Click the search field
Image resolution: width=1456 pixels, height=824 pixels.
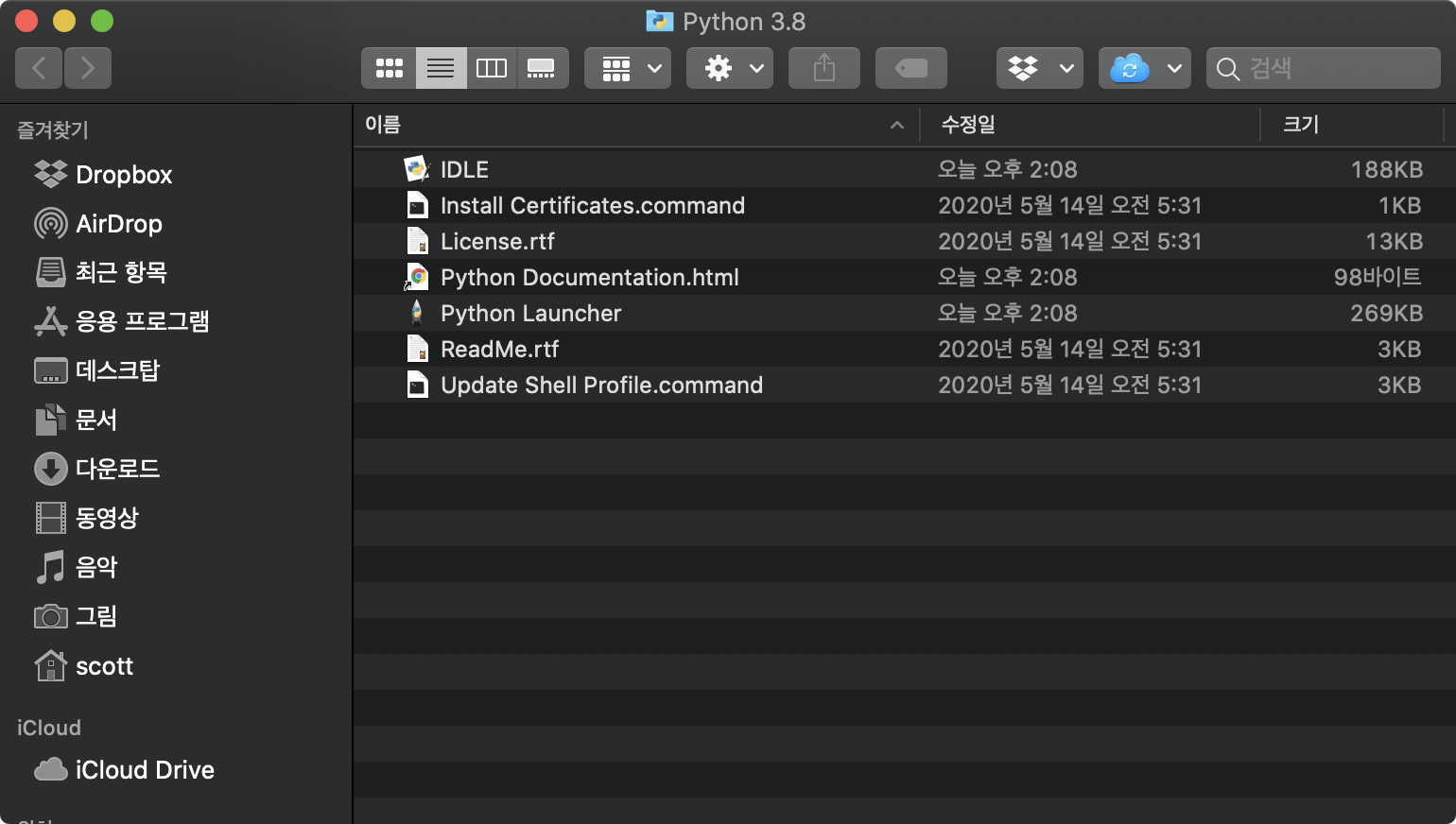pyautogui.click(x=1324, y=68)
